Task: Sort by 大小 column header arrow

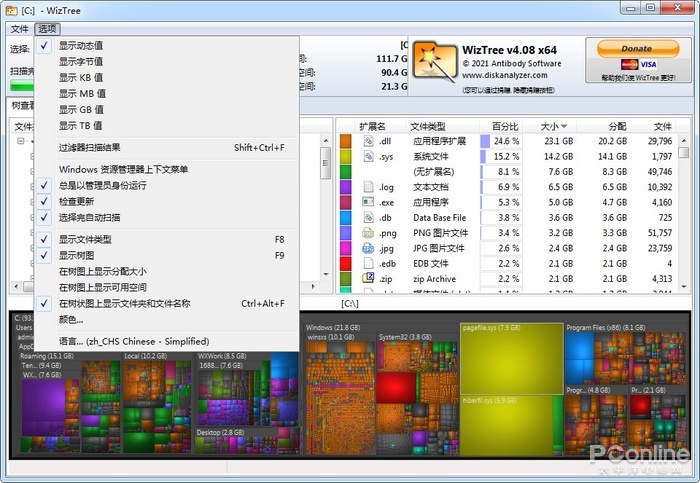Action: [564, 127]
